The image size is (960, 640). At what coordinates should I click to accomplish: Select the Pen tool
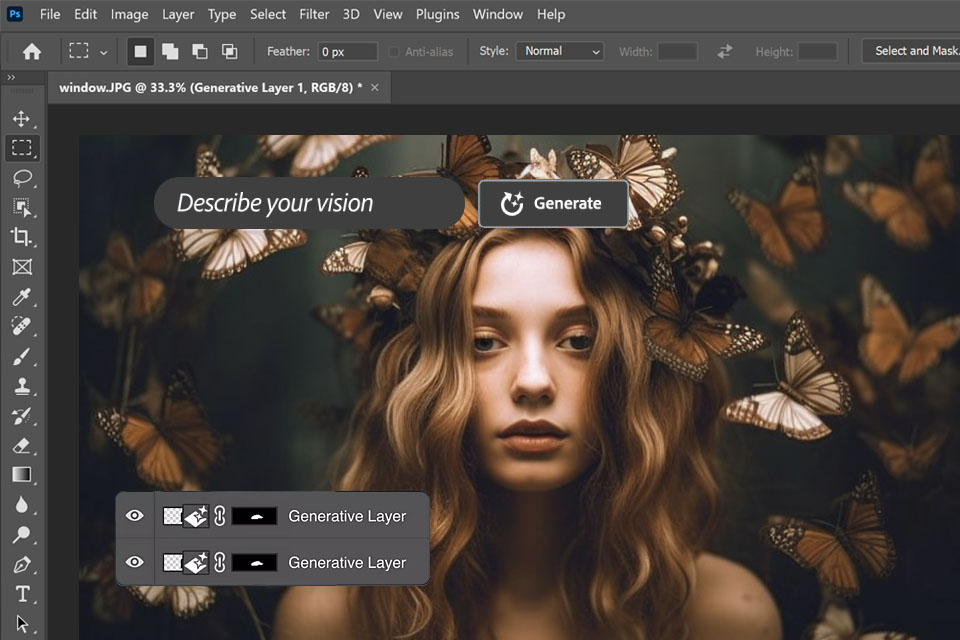pos(22,565)
